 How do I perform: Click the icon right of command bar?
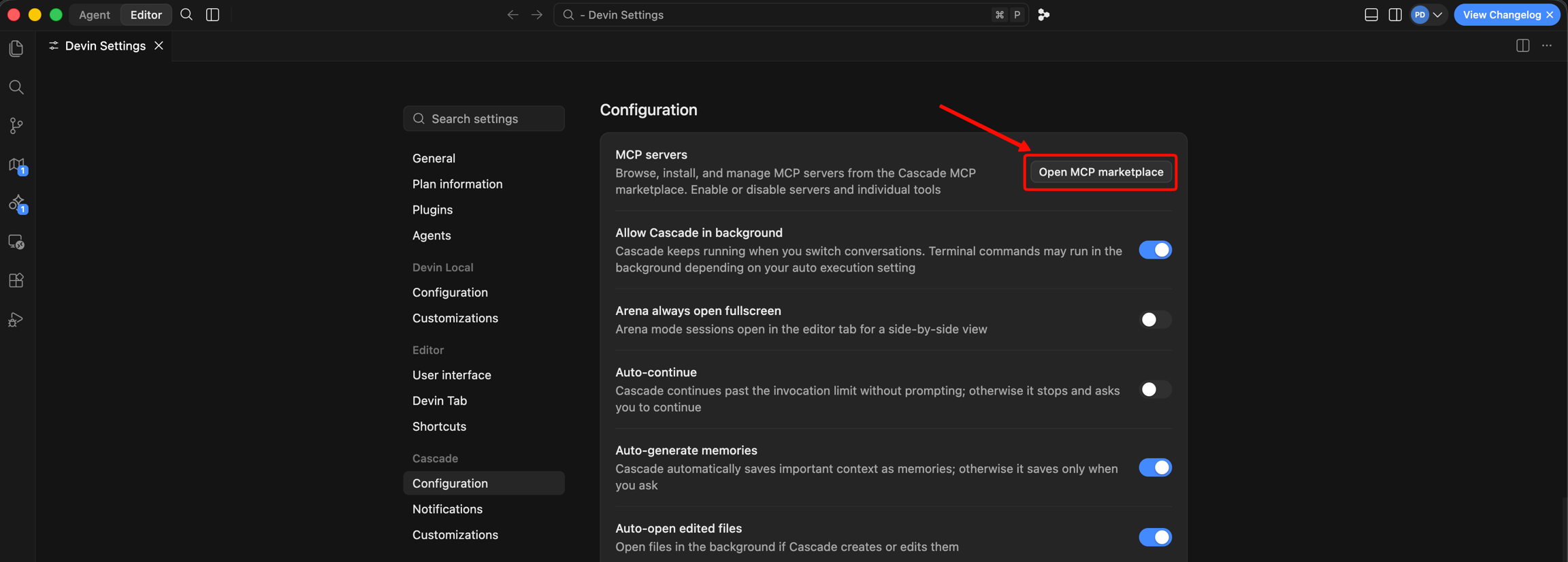click(x=1043, y=14)
